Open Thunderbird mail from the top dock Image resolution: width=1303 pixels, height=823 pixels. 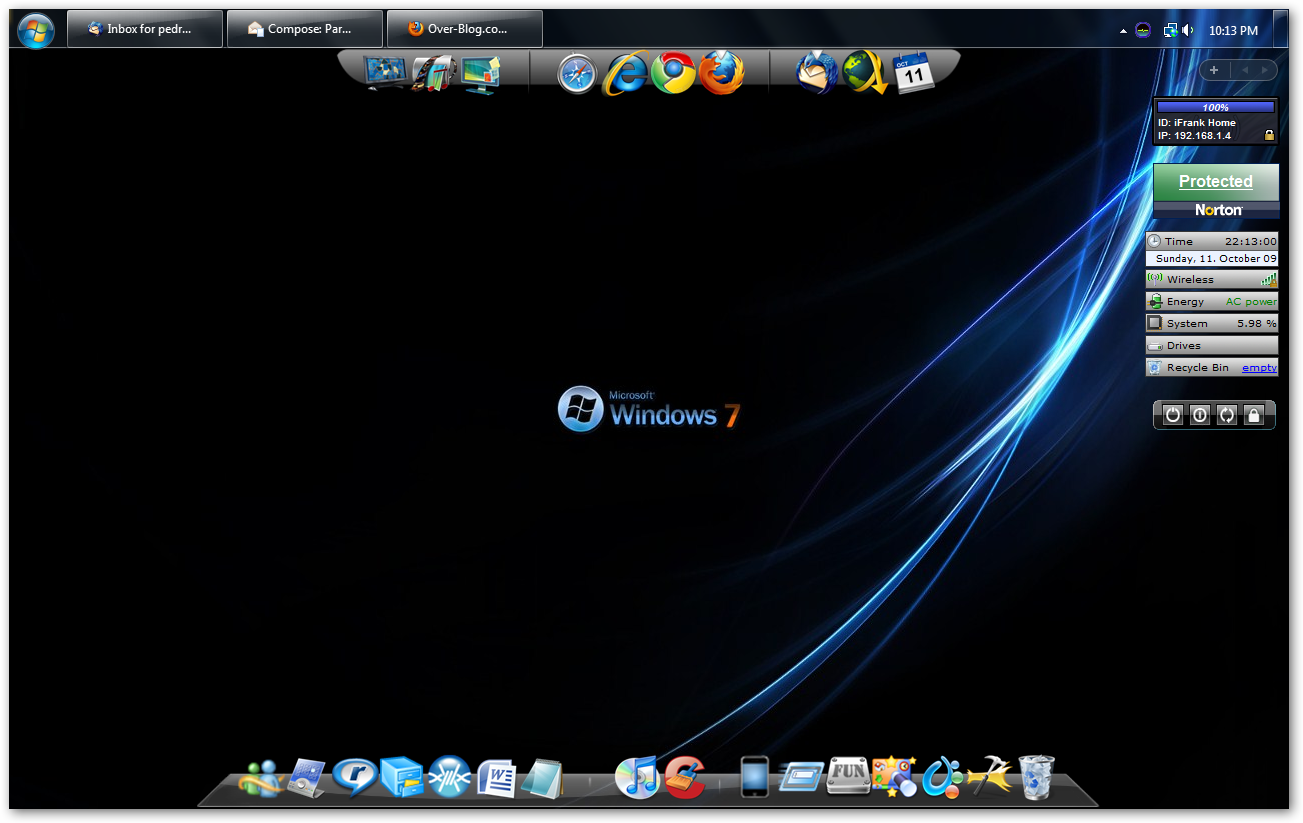[816, 73]
